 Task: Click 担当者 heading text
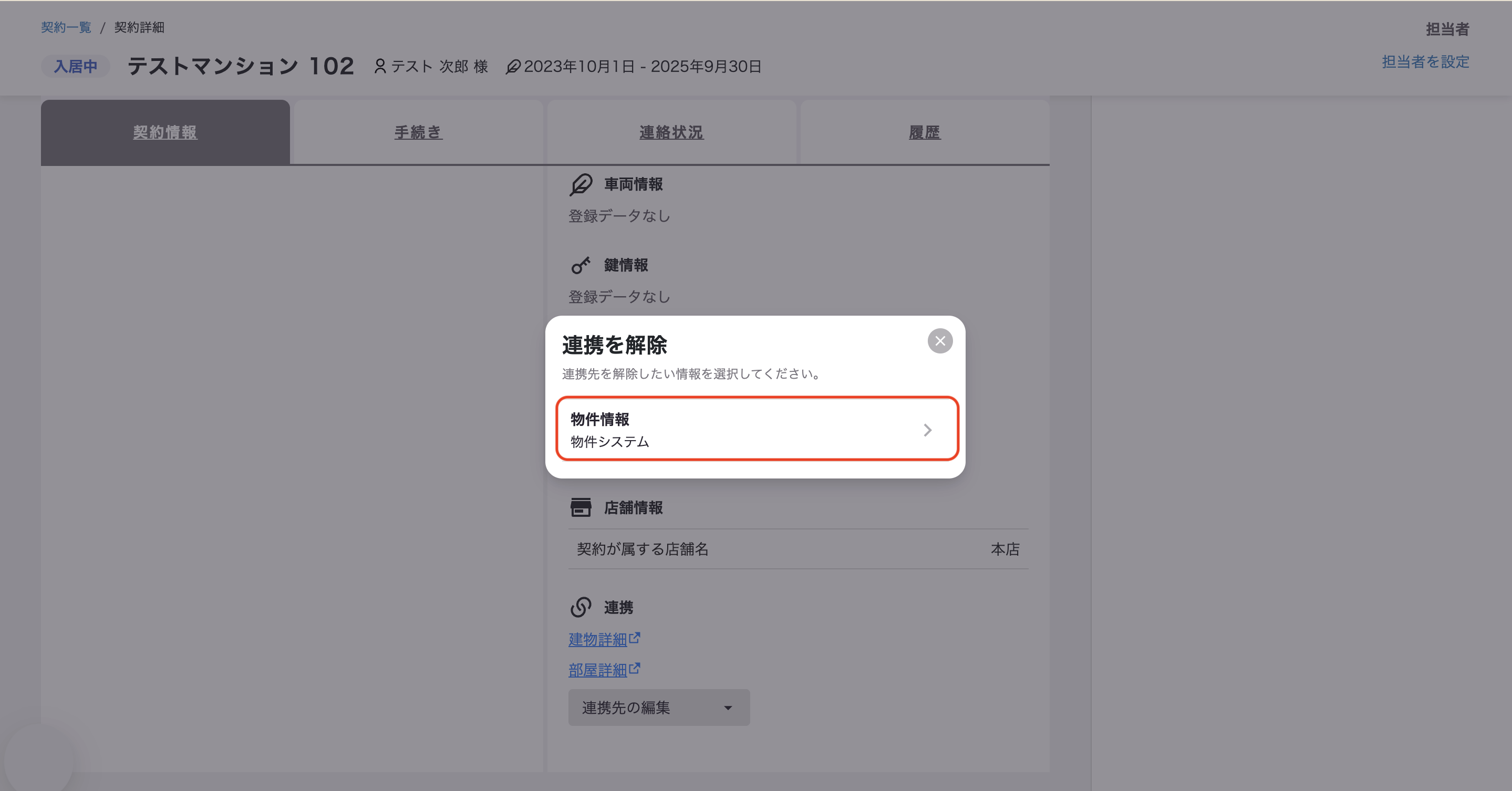tap(1447, 29)
